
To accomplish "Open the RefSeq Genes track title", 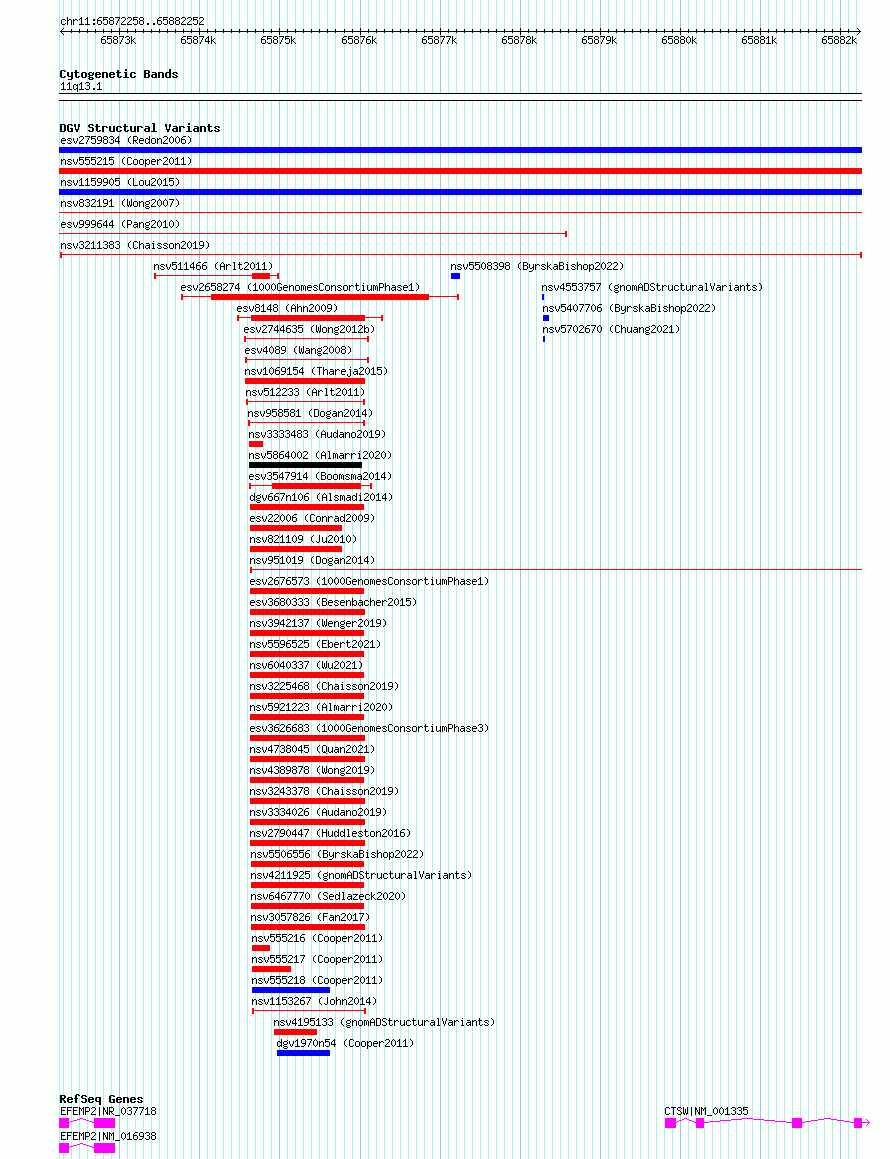I will tap(101, 1099).
